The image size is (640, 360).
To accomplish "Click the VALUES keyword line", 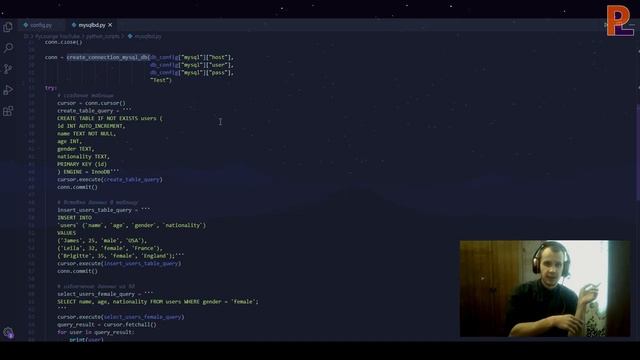I will pos(67,233).
